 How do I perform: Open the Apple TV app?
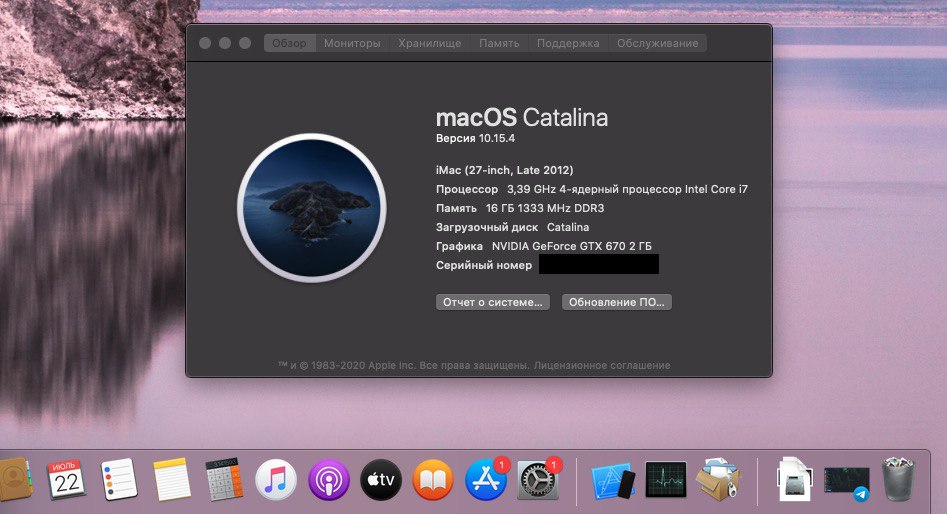(x=381, y=480)
